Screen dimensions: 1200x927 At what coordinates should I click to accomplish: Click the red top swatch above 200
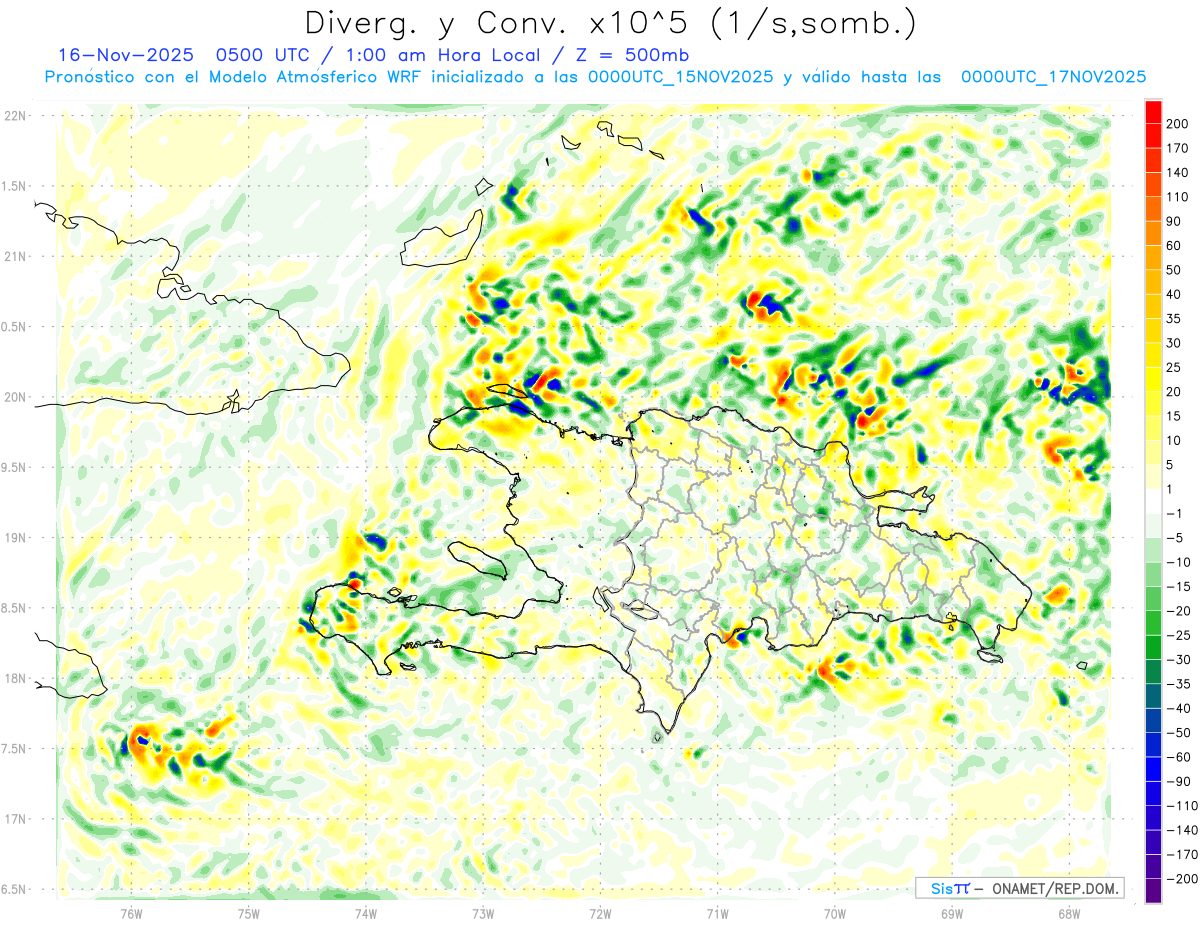(1153, 111)
